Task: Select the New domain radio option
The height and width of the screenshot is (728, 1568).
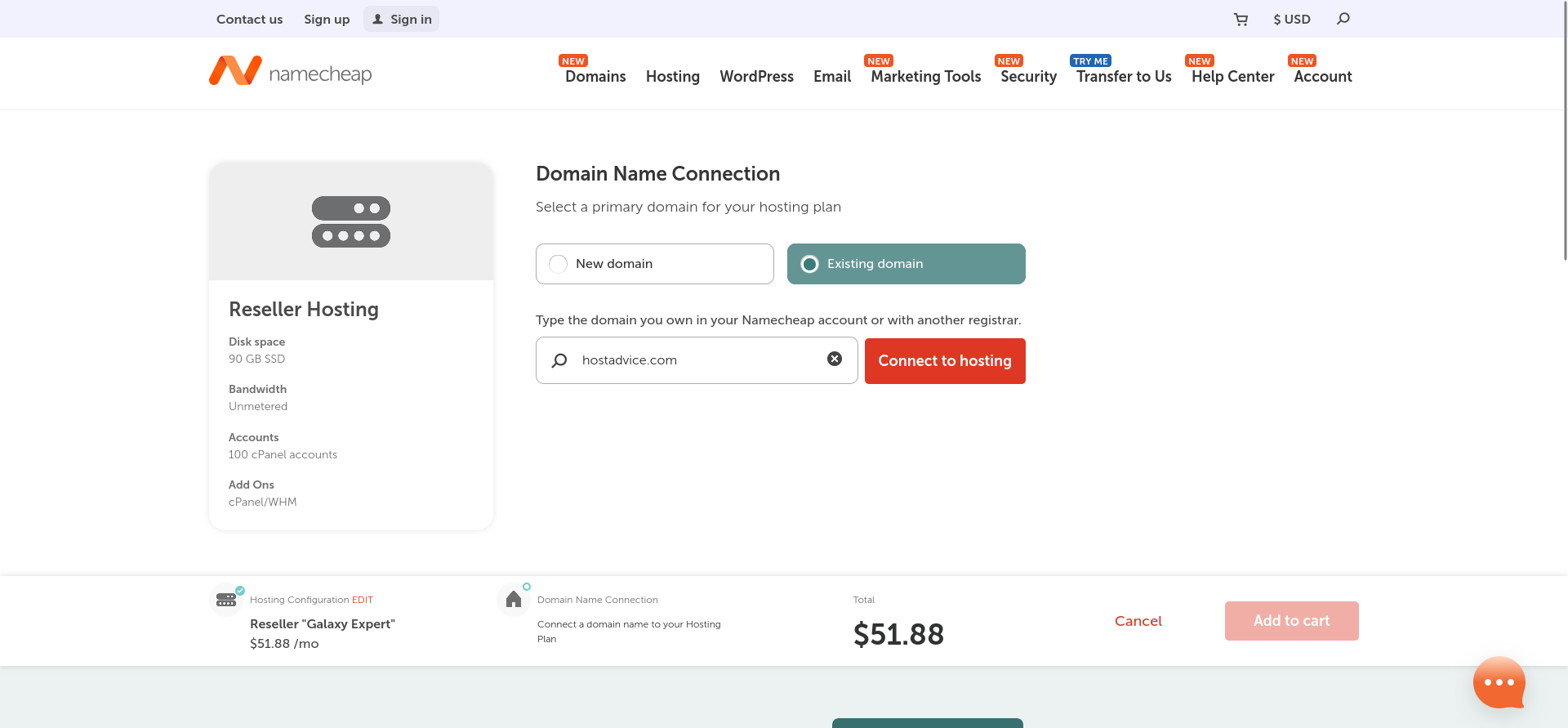Action: click(x=655, y=264)
